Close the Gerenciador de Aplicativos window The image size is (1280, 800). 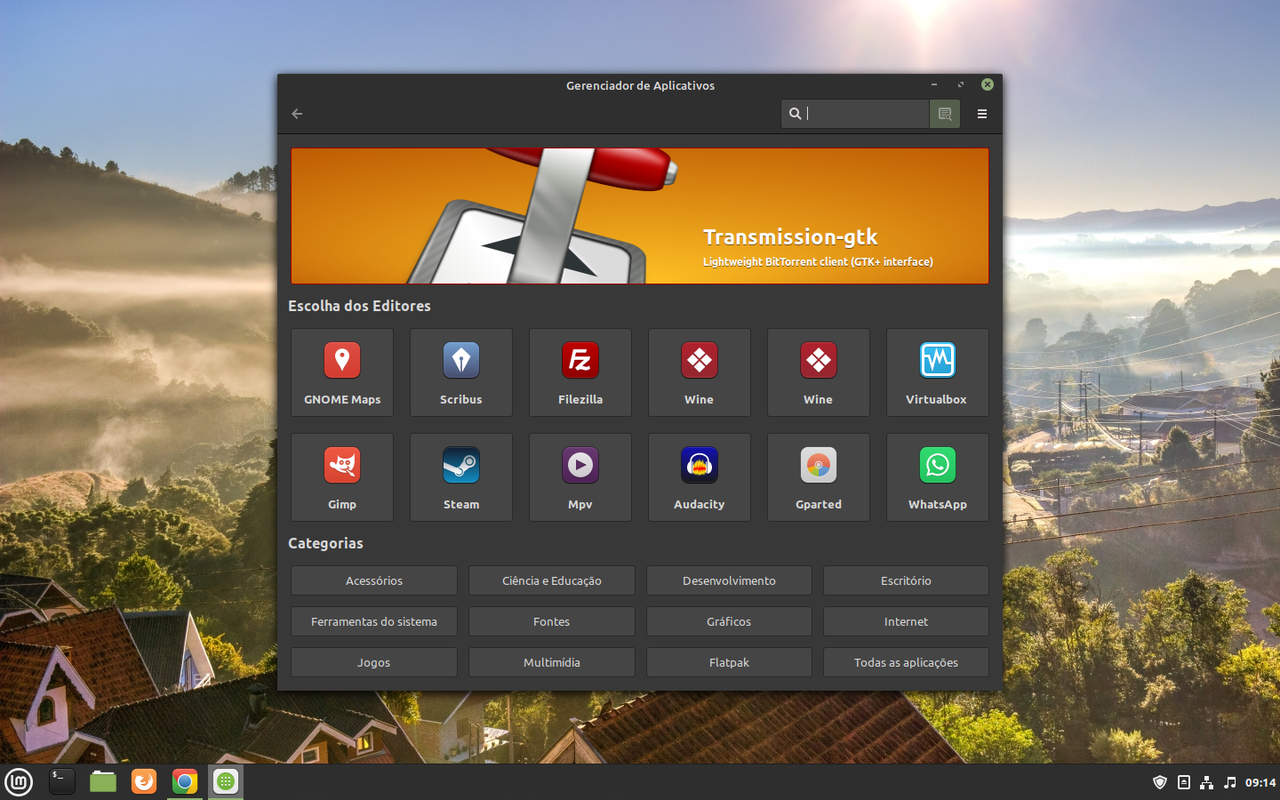(987, 85)
